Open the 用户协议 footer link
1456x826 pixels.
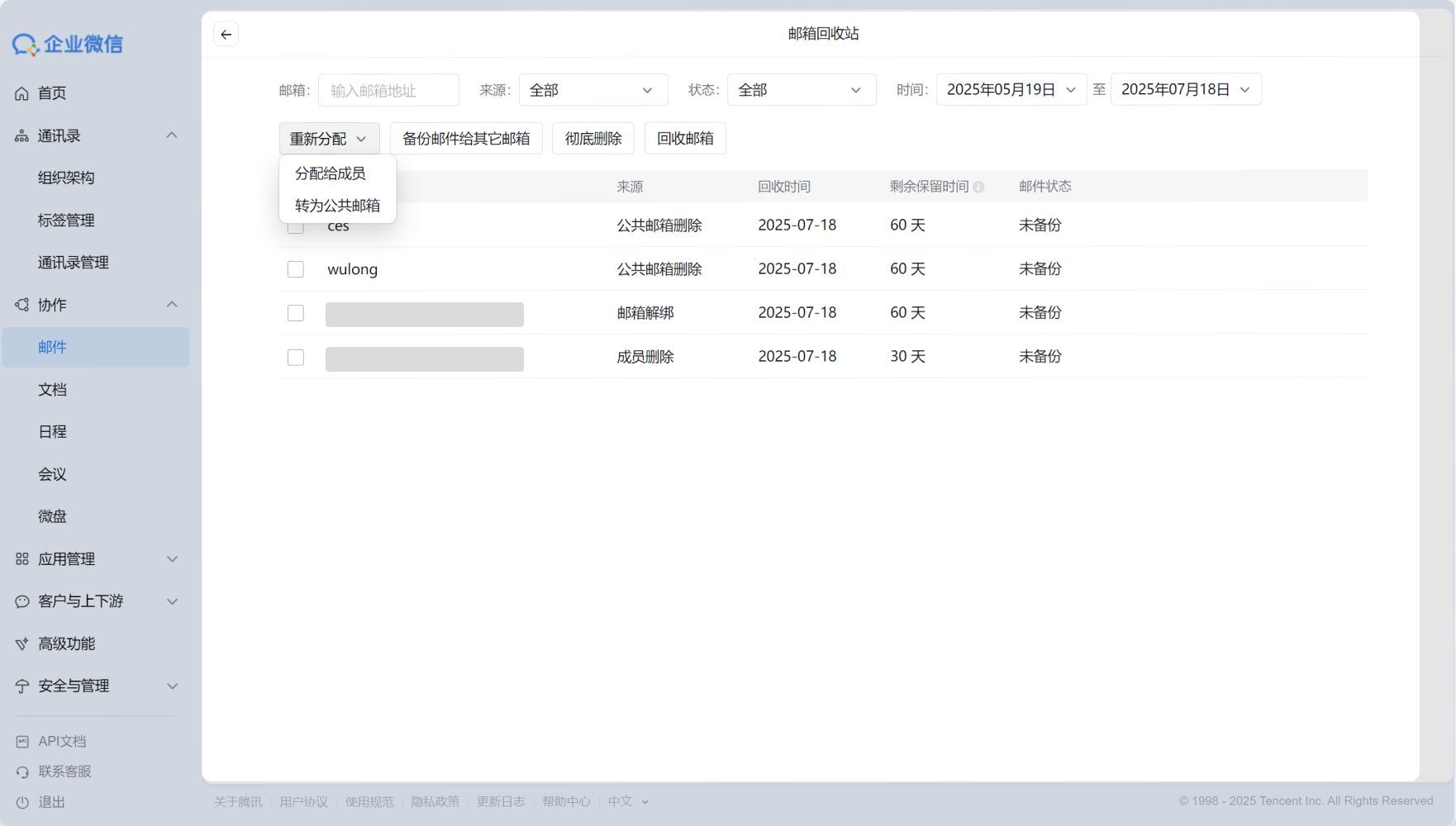click(303, 801)
